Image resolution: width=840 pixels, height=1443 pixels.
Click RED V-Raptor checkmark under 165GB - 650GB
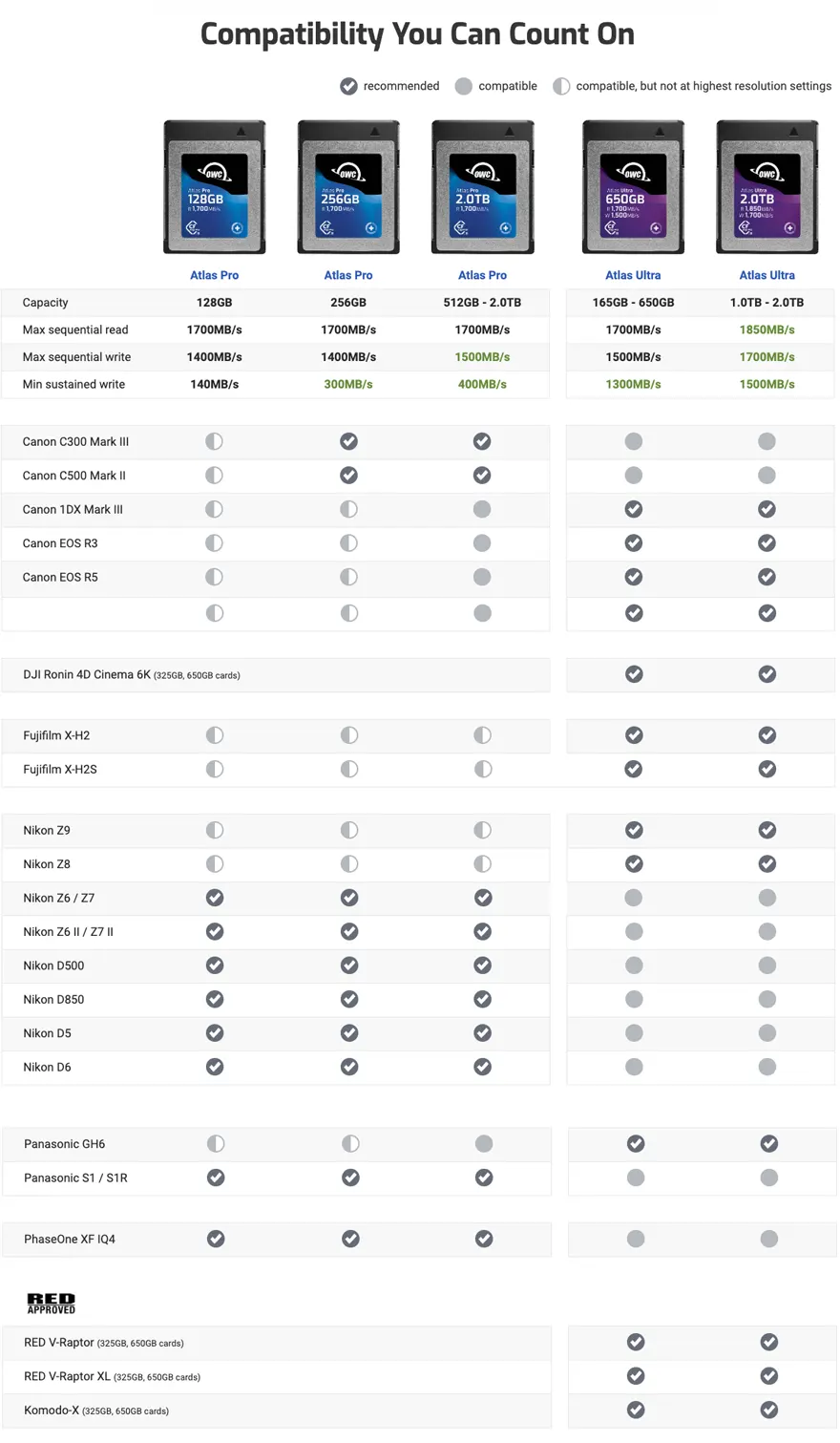(x=636, y=1342)
